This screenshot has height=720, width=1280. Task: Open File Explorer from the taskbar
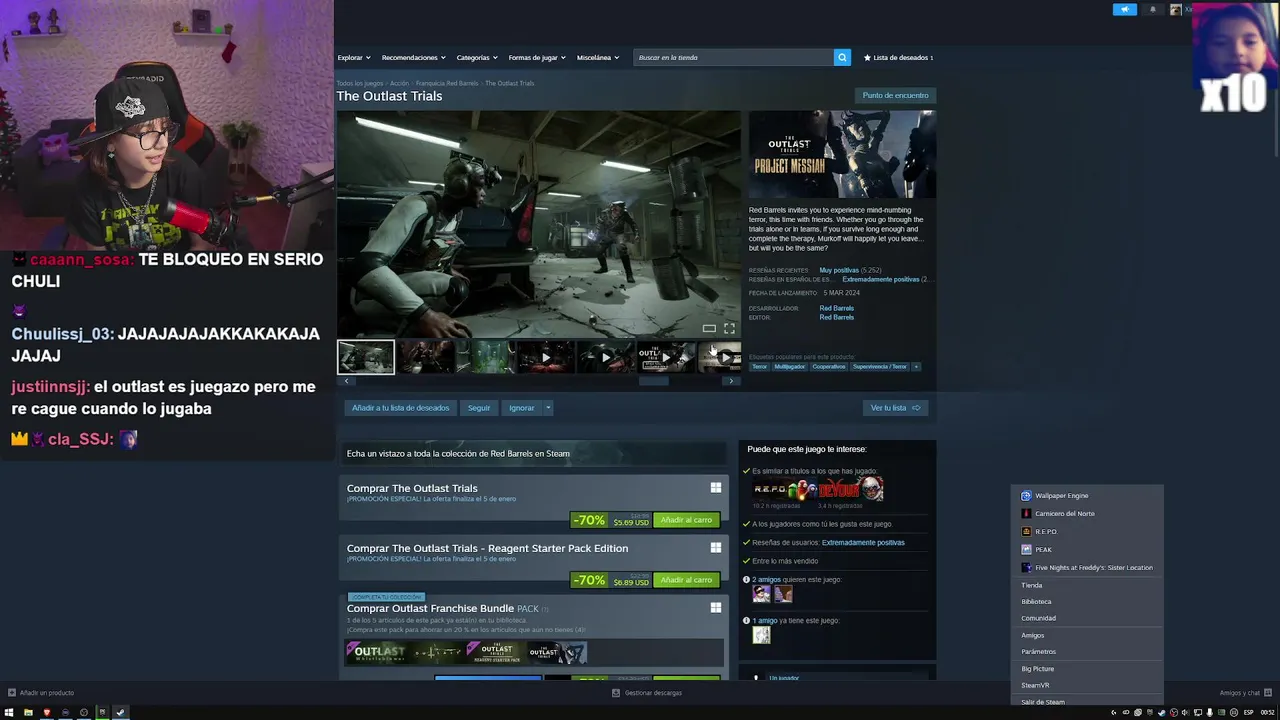tap(28, 713)
